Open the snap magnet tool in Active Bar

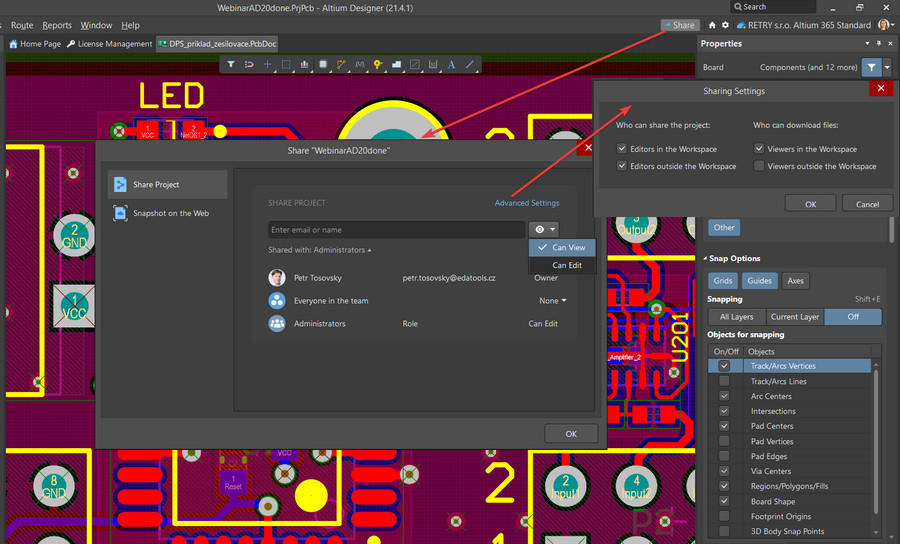click(249, 64)
